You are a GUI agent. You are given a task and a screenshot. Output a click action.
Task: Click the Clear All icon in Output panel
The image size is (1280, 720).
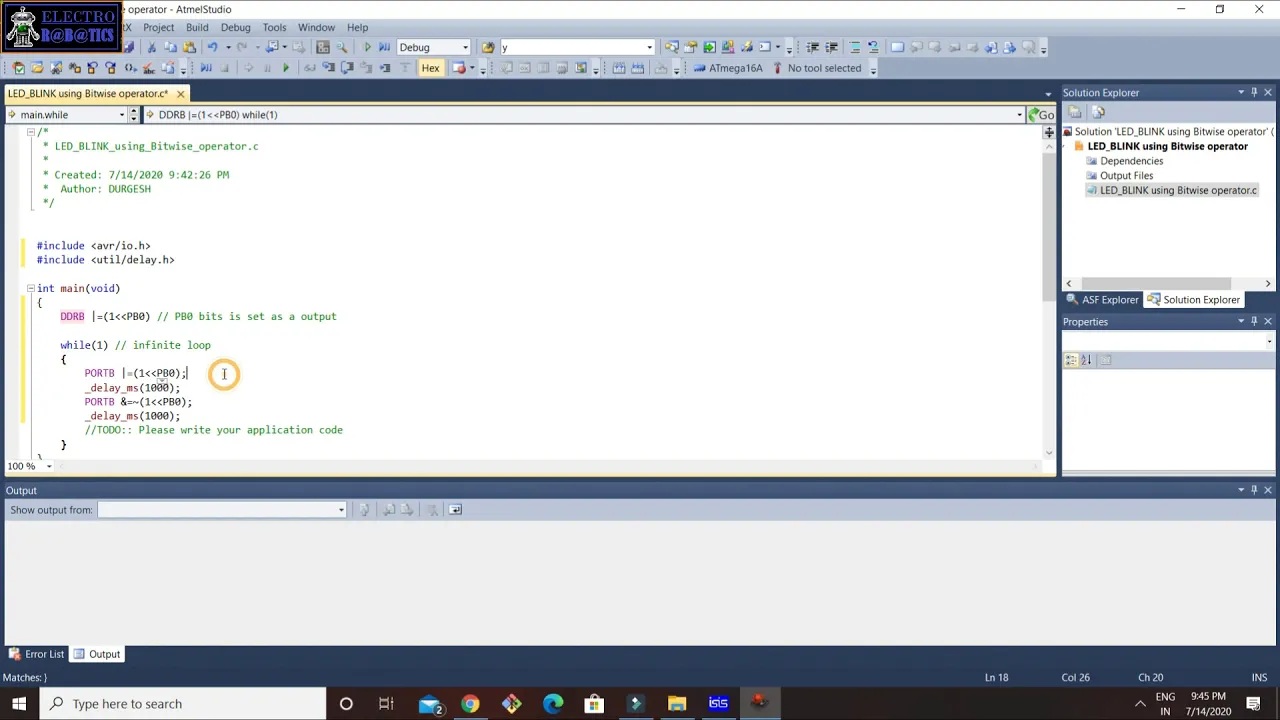coord(432,510)
